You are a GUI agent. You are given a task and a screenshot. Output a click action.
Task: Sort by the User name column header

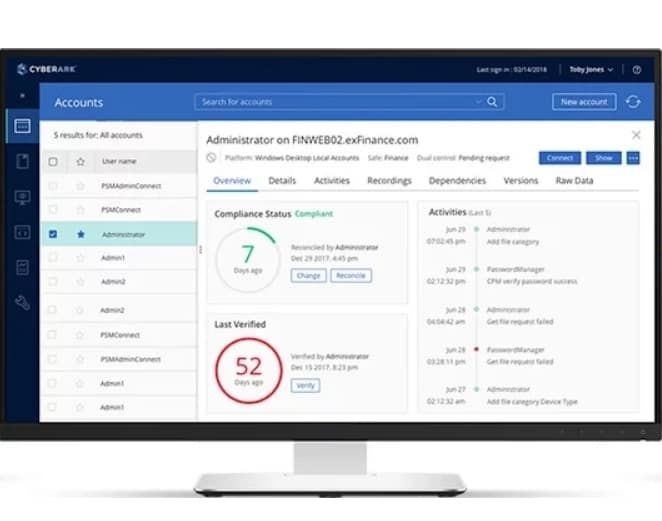pyautogui.click(x=119, y=161)
